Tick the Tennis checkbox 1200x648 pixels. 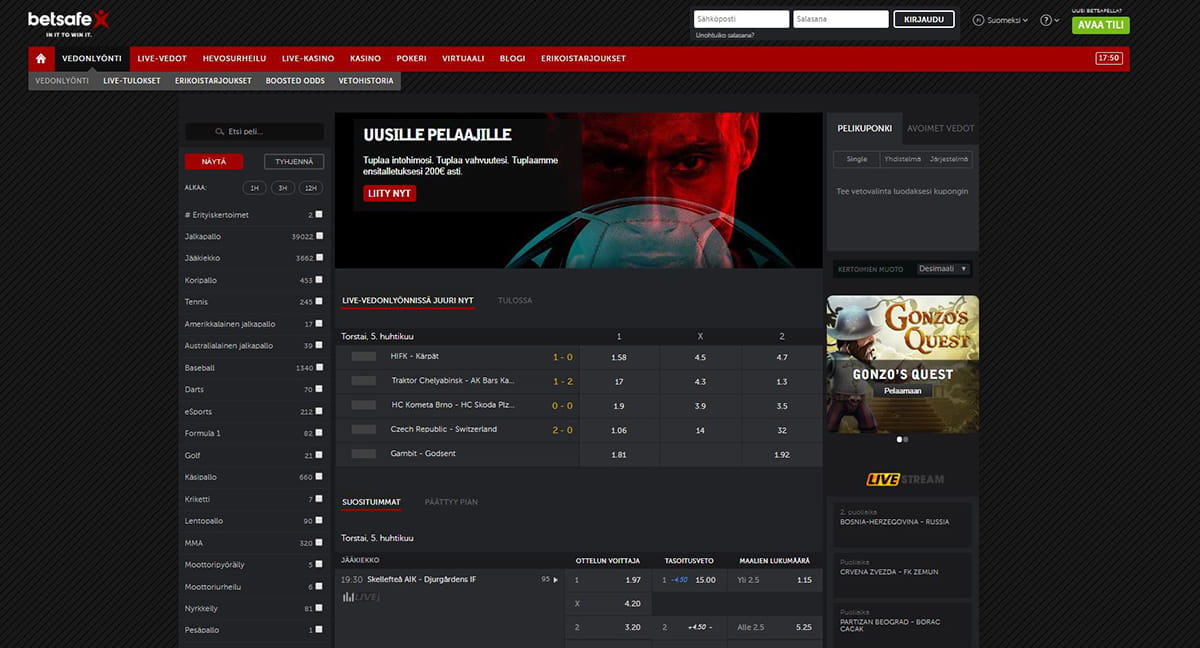coord(319,301)
